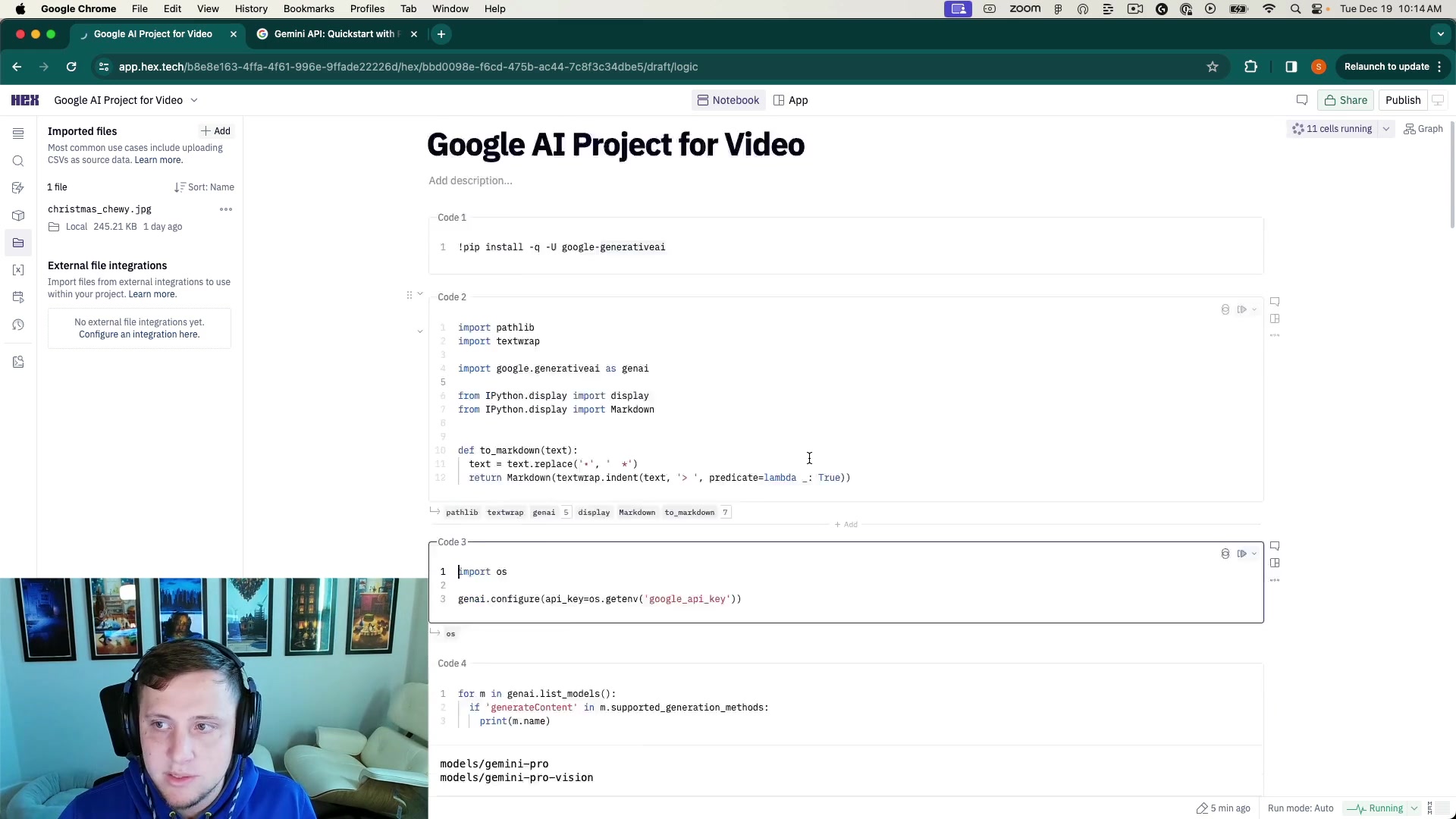Open the Profiles menu
Viewport: 1456px width, 819px height.
[x=367, y=9]
